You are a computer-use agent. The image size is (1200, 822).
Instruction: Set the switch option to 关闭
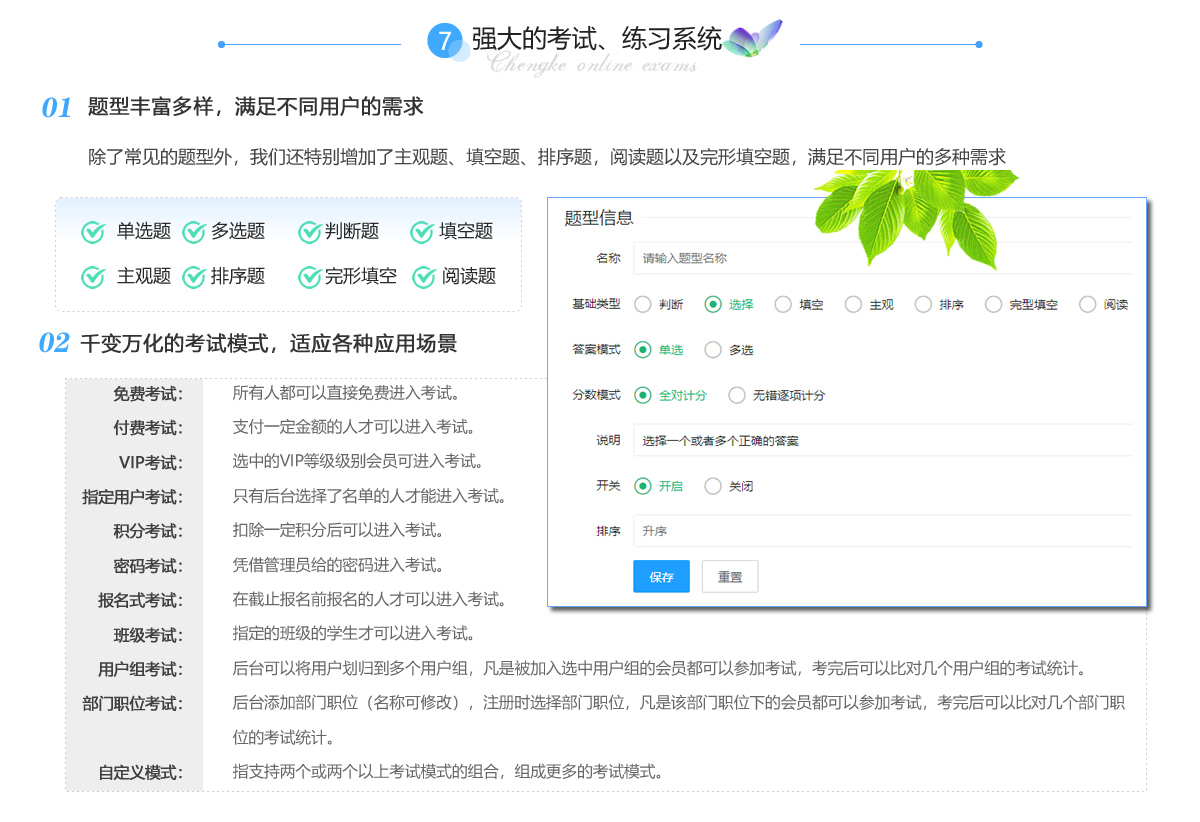tap(713, 486)
